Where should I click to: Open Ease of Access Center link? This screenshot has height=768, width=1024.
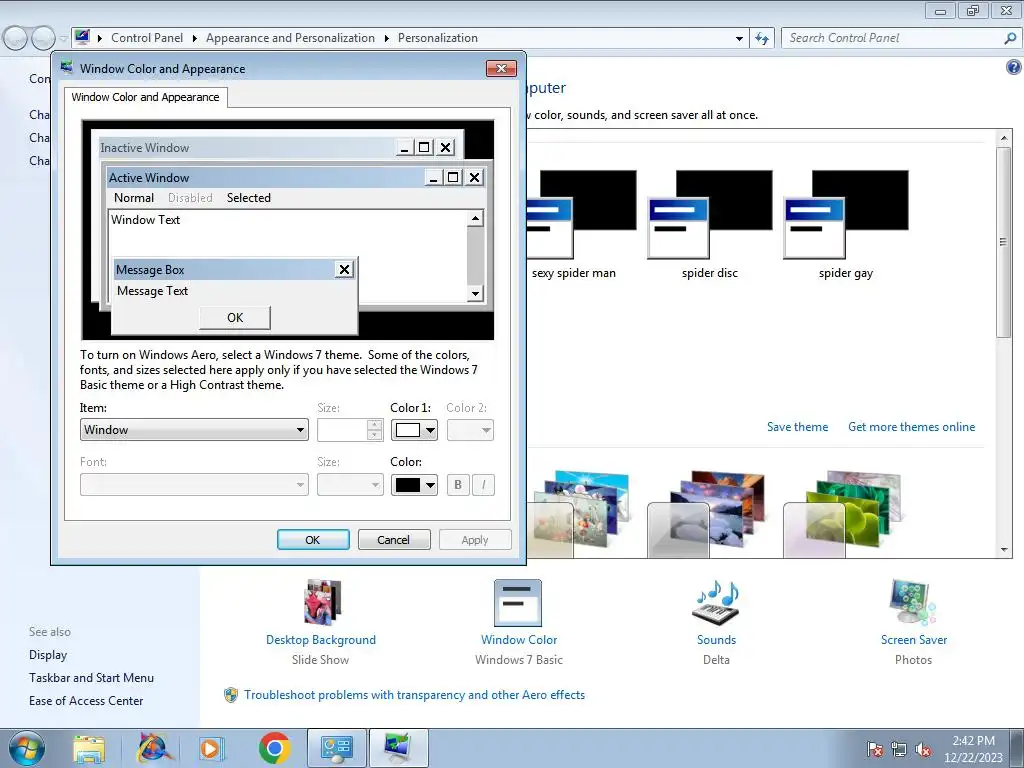click(x=86, y=701)
